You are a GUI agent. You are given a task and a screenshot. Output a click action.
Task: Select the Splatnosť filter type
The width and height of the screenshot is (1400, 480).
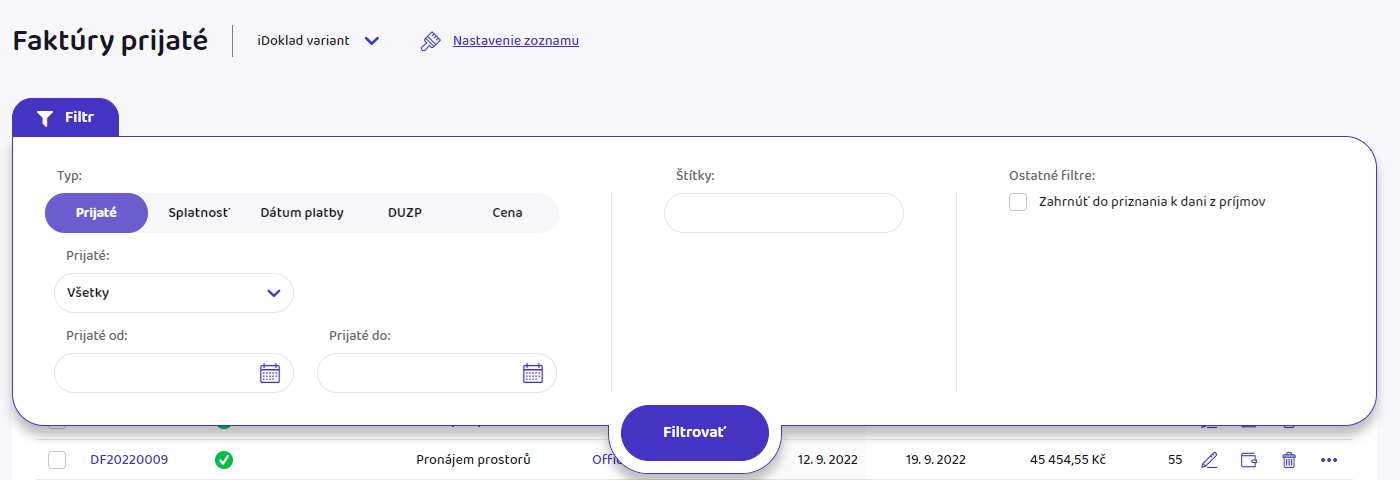click(199, 213)
